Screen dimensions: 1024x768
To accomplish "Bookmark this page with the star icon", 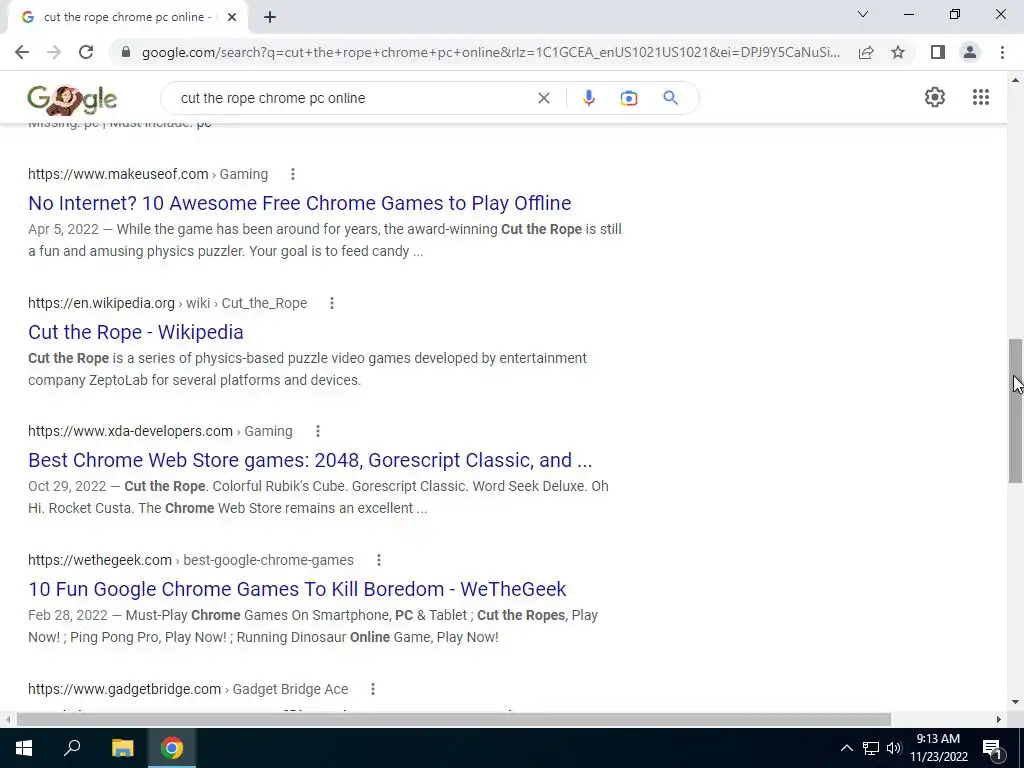I will click(898, 52).
